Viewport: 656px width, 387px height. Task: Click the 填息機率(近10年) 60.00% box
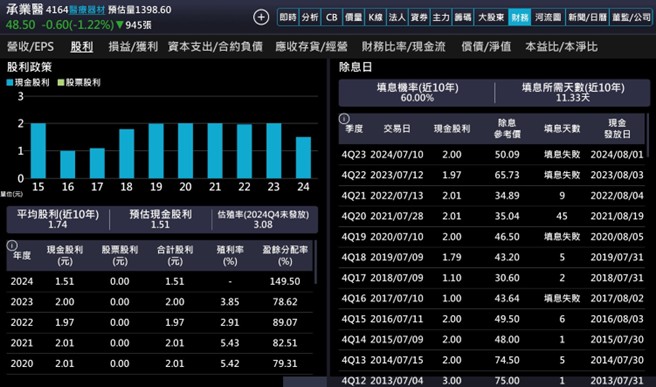[x=417, y=92]
